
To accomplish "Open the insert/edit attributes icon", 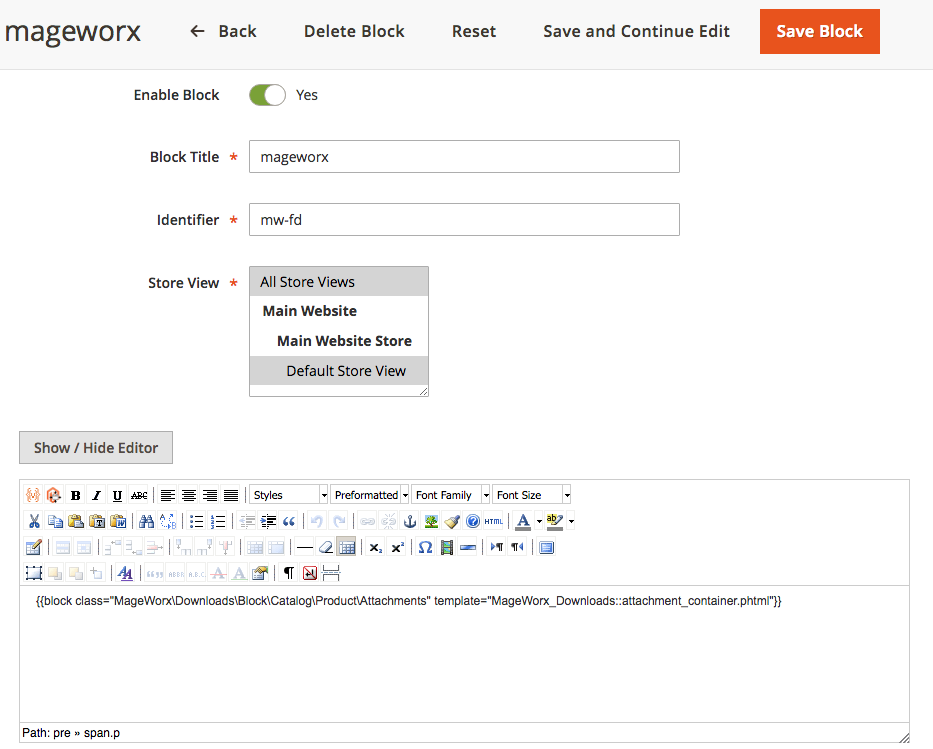I will coord(260,573).
